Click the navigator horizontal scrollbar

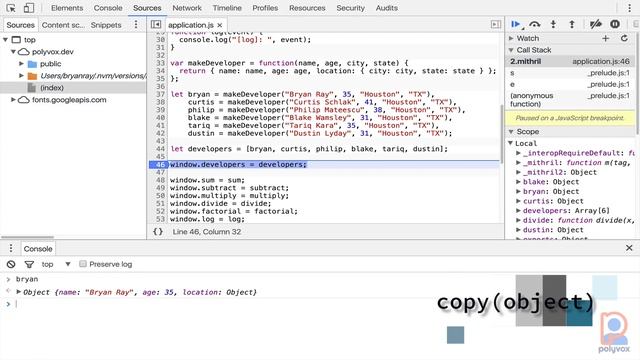point(28,237)
